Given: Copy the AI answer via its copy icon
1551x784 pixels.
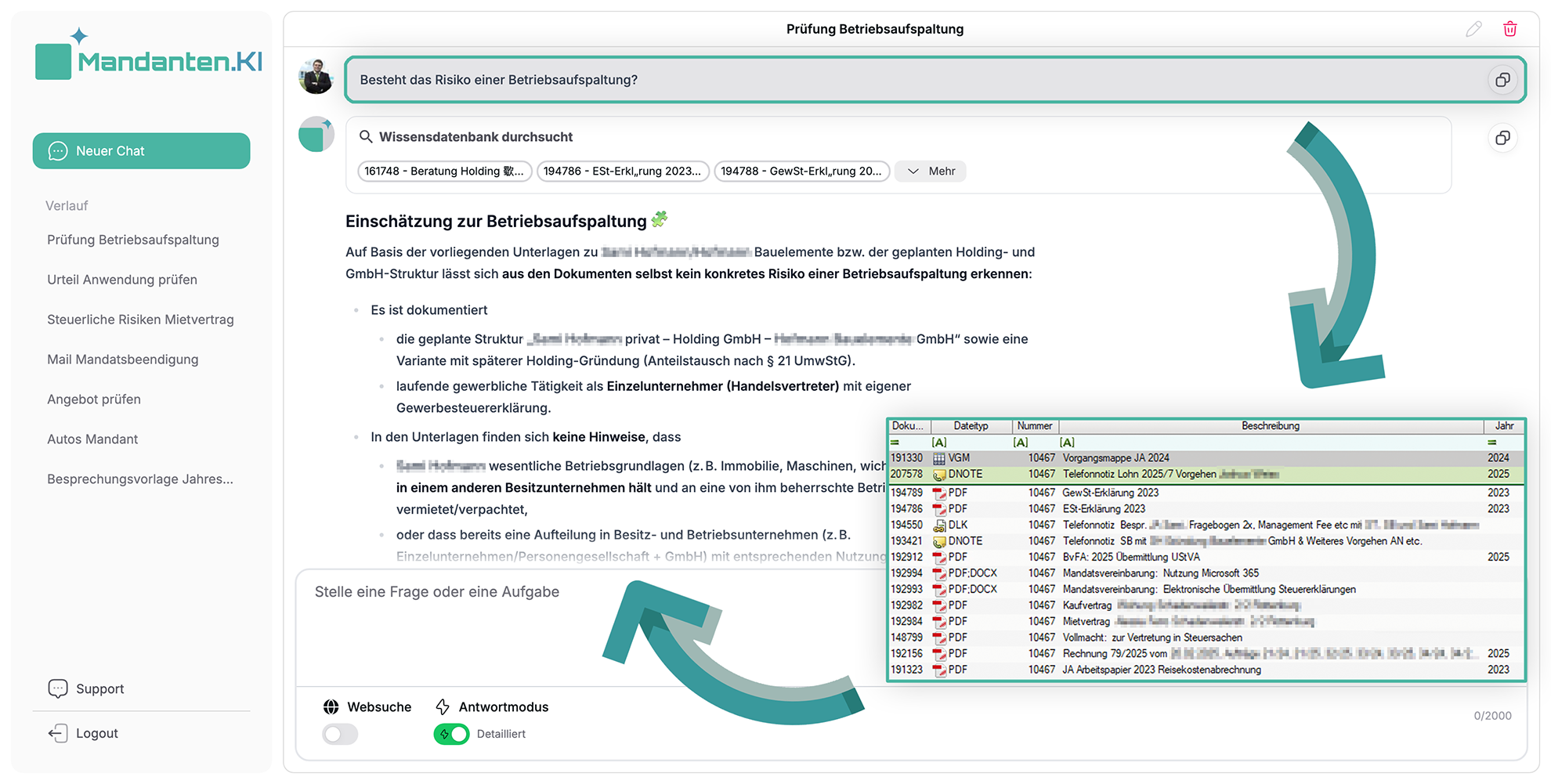Looking at the screenshot, I should click(x=1502, y=138).
